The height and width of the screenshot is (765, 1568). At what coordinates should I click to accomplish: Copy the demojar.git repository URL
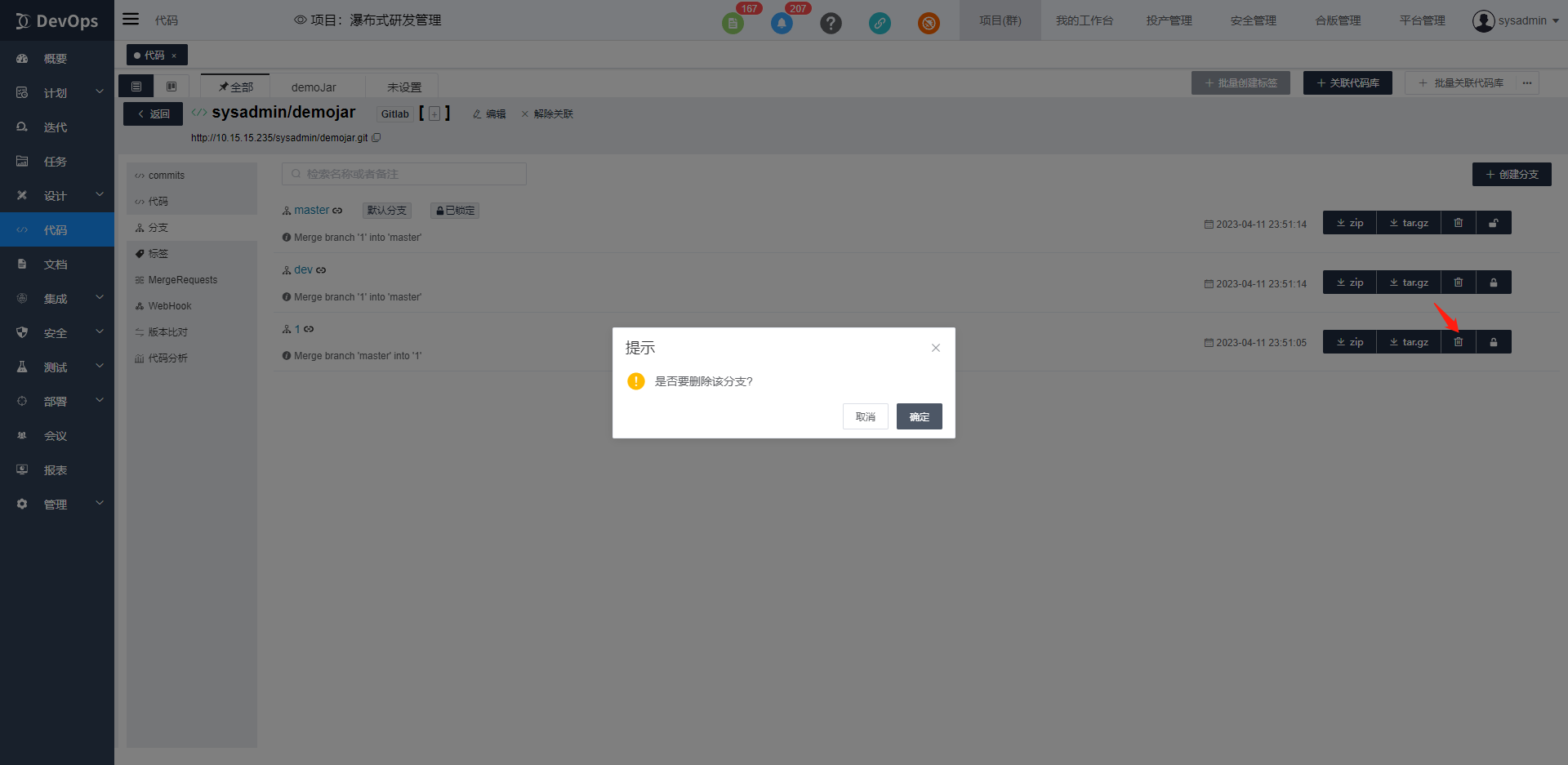(x=376, y=138)
